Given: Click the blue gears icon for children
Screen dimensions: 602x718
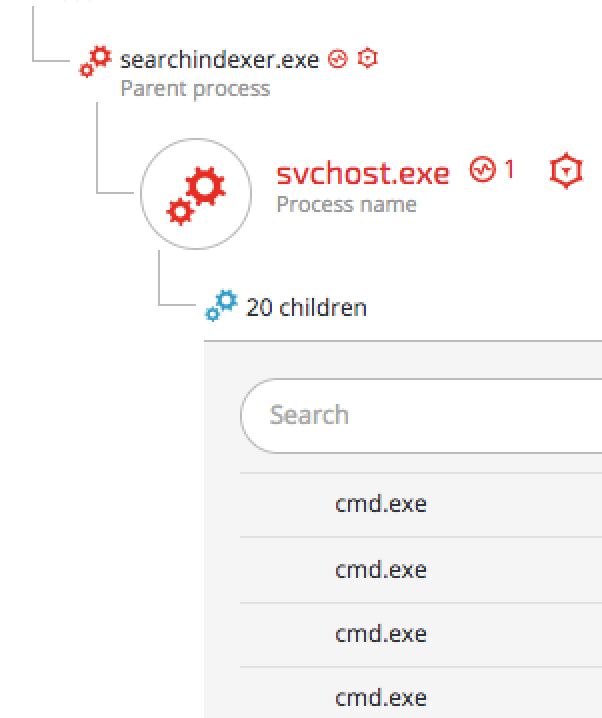Looking at the screenshot, I should coord(222,305).
